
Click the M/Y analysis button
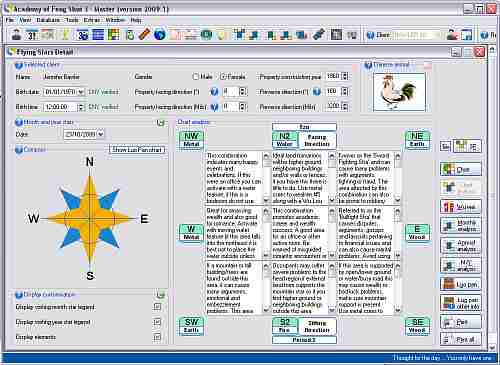tap(461, 266)
